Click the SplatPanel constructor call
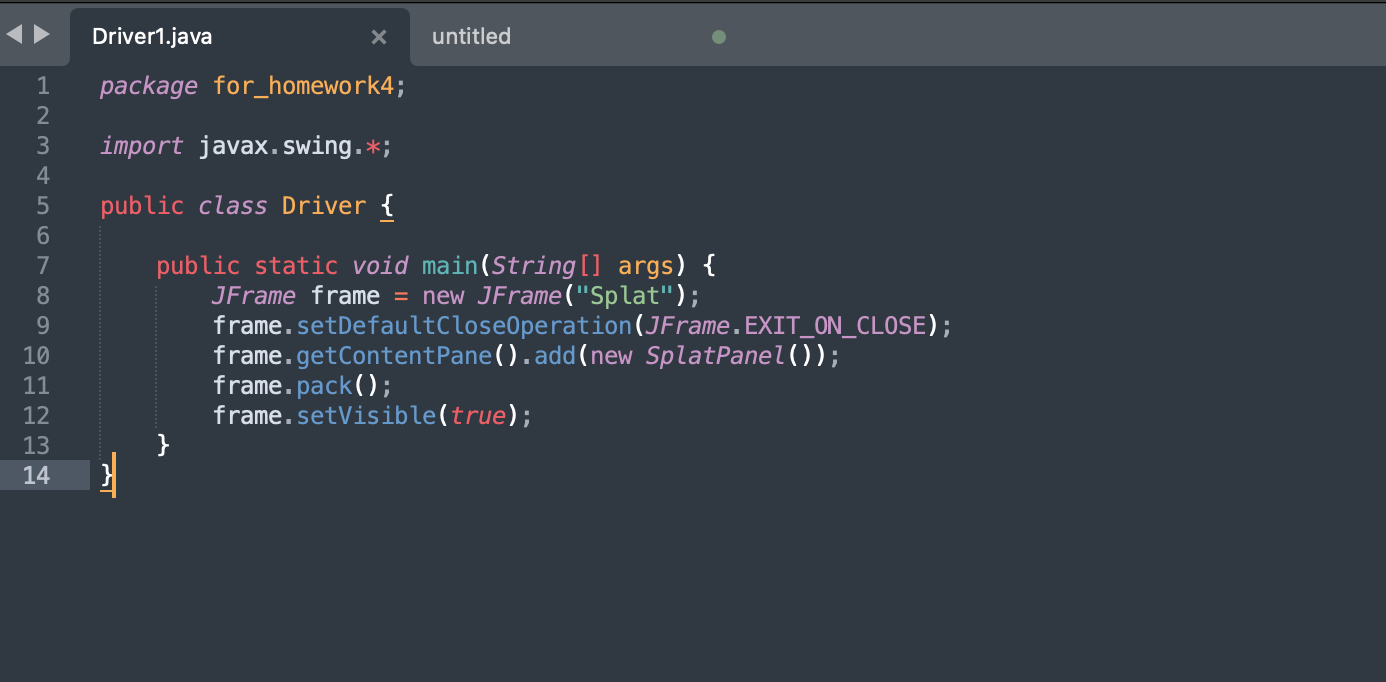 point(714,355)
